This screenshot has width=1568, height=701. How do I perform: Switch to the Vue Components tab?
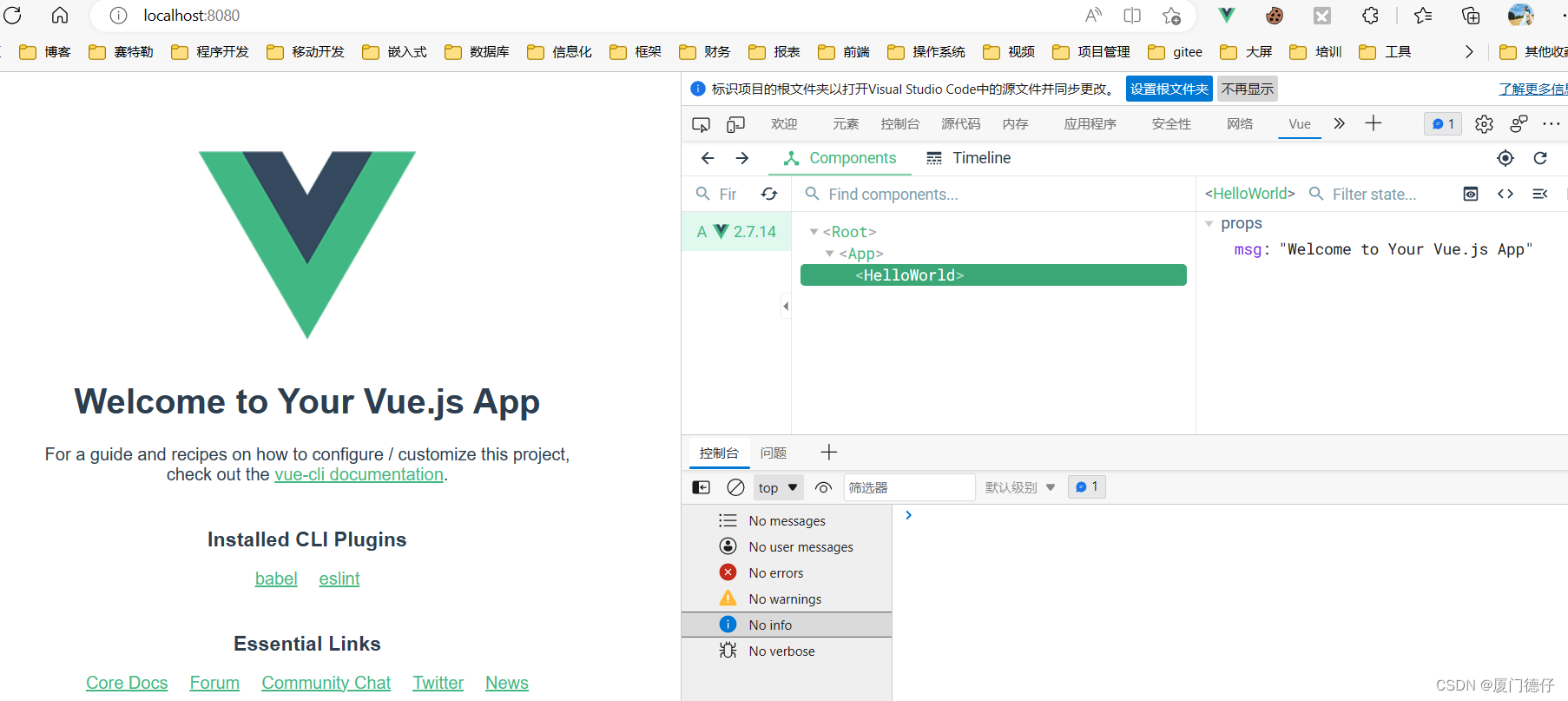tap(840, 158)
